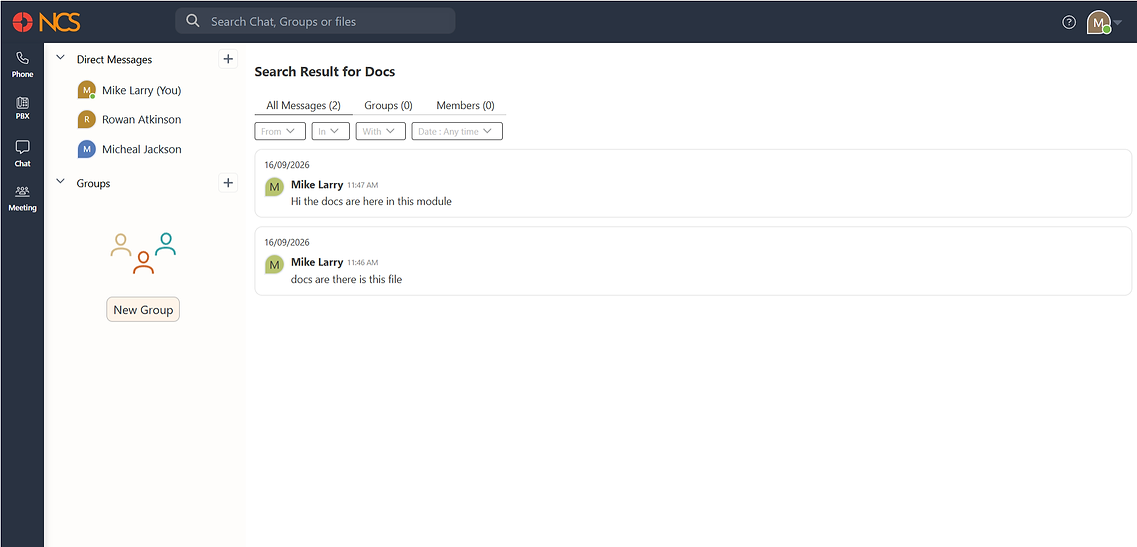Open the help question mark icon
1137x547 pixels.
(x=1069, y=22)
